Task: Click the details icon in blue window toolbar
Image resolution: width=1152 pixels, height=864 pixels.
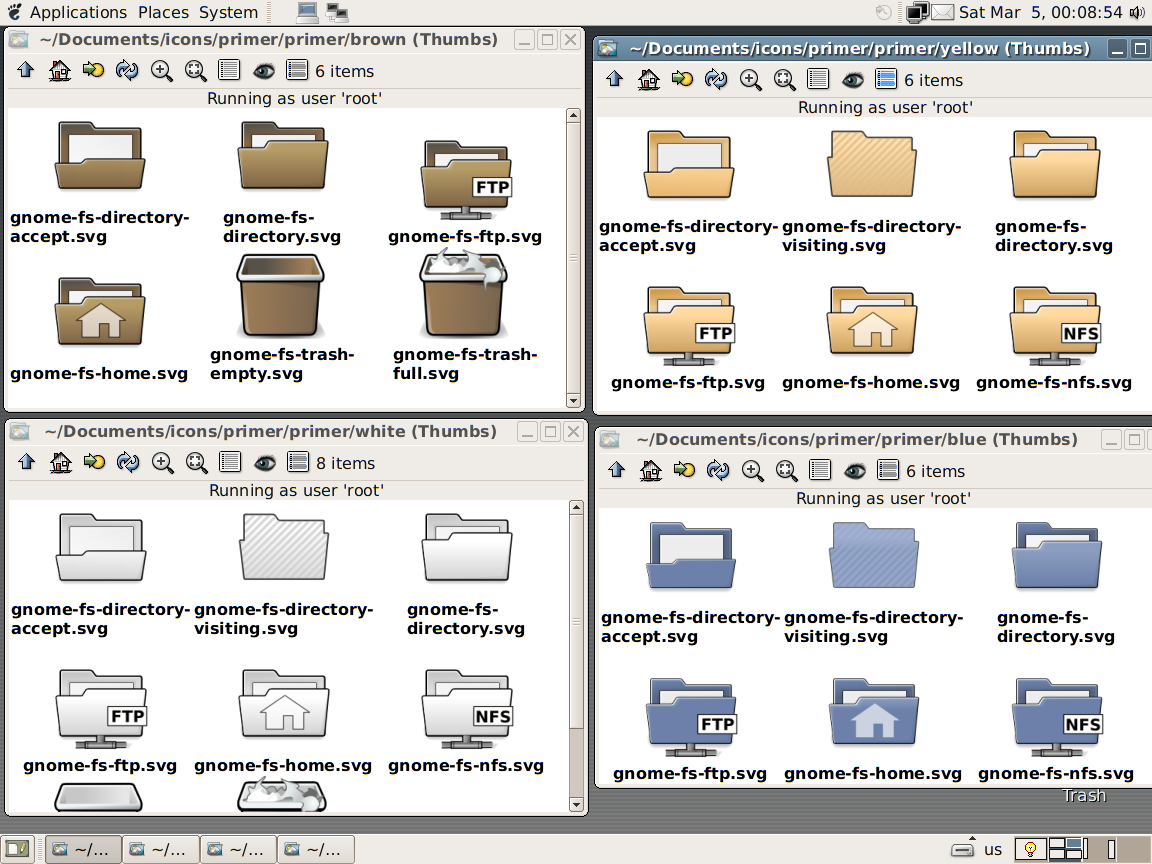Action: (888, 470)
